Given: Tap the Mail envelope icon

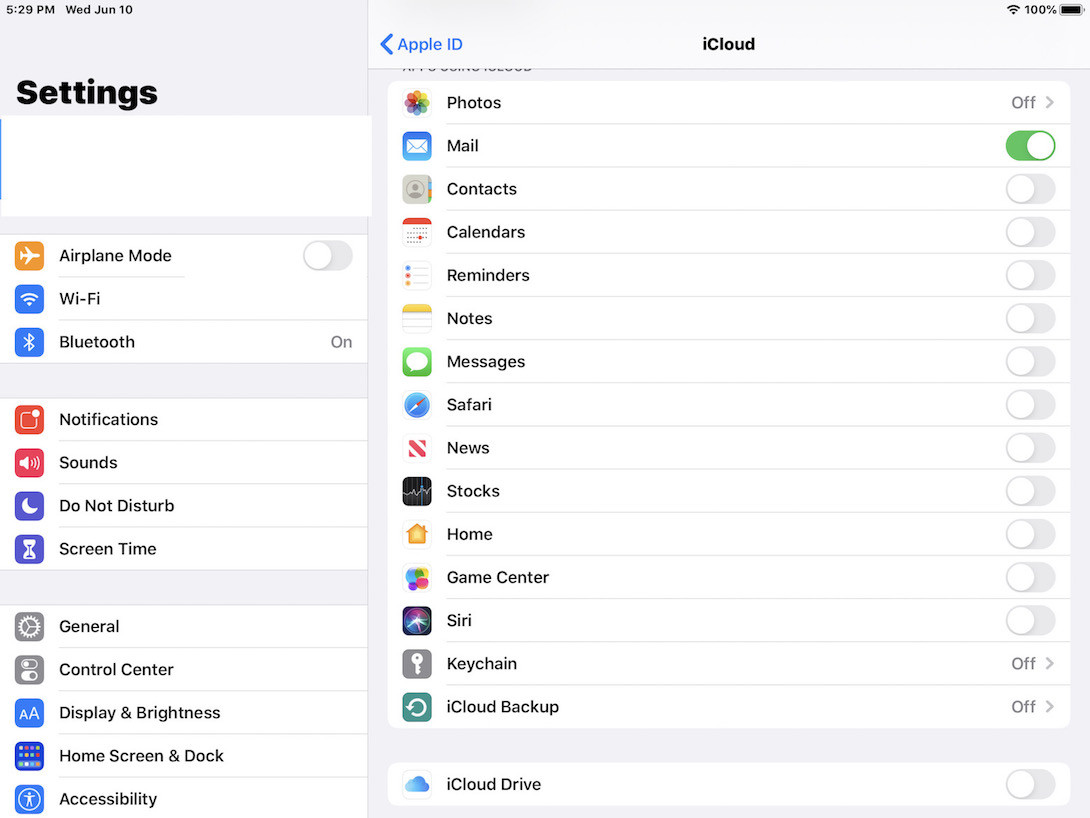Looking at the screenshot, I should click(417, 146).
